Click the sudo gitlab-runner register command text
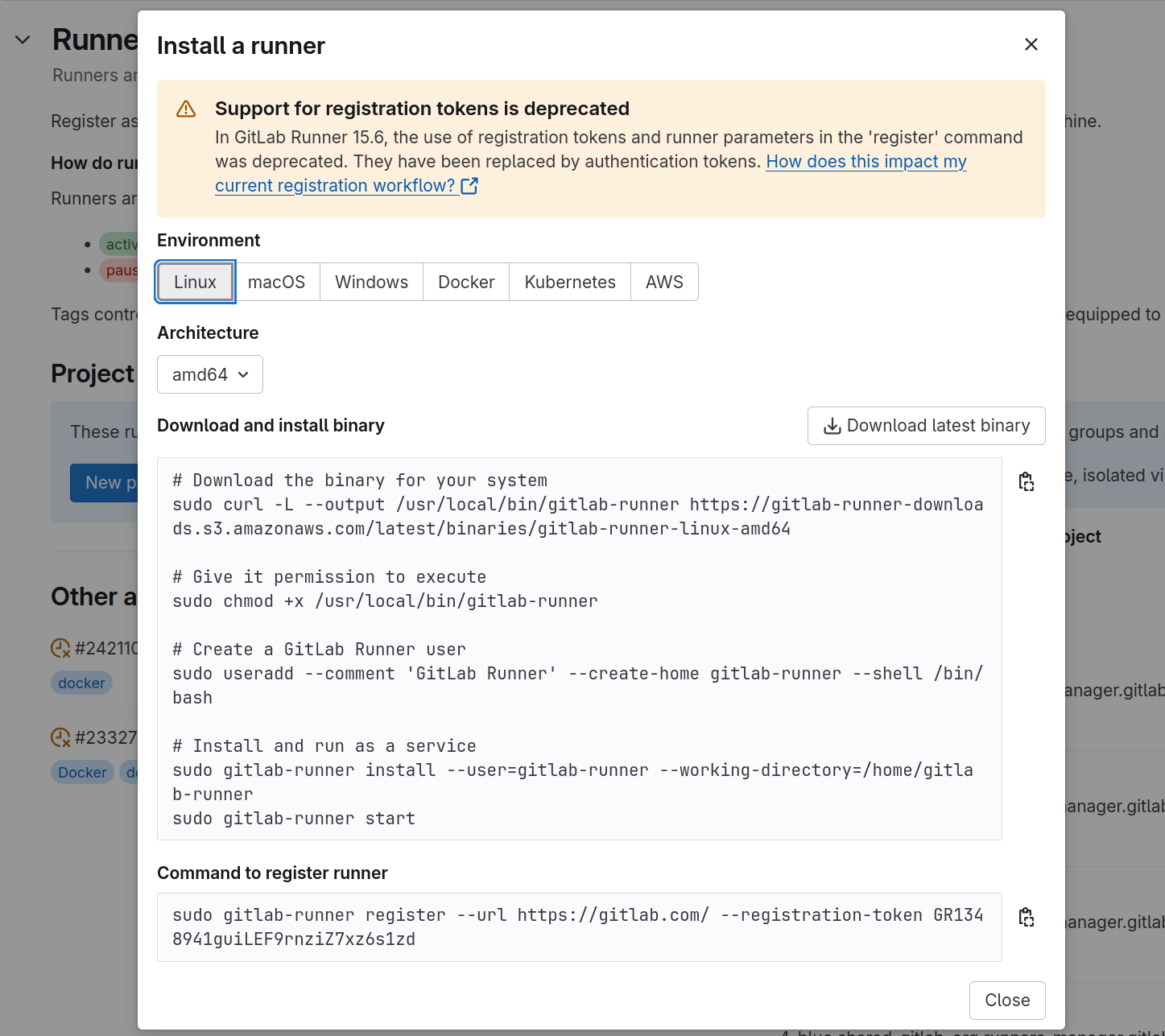1165x1036 pixels. coord(578,927)
